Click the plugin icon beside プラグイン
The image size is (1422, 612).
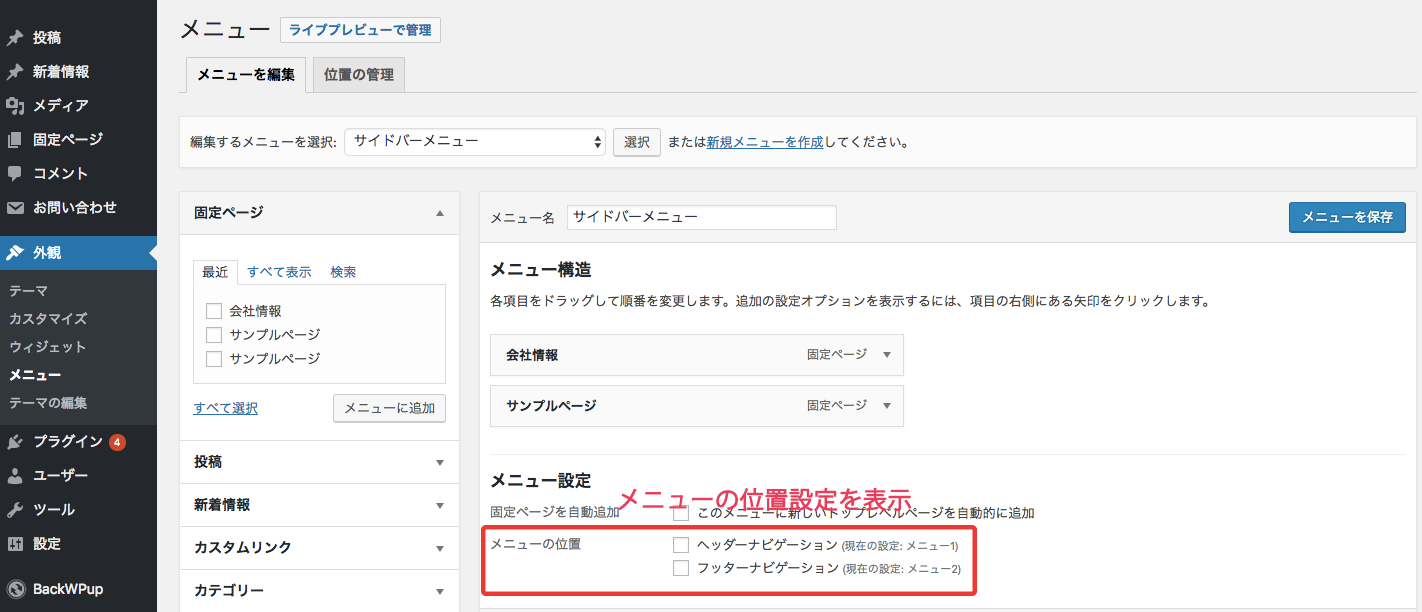[x=15, y=442]
